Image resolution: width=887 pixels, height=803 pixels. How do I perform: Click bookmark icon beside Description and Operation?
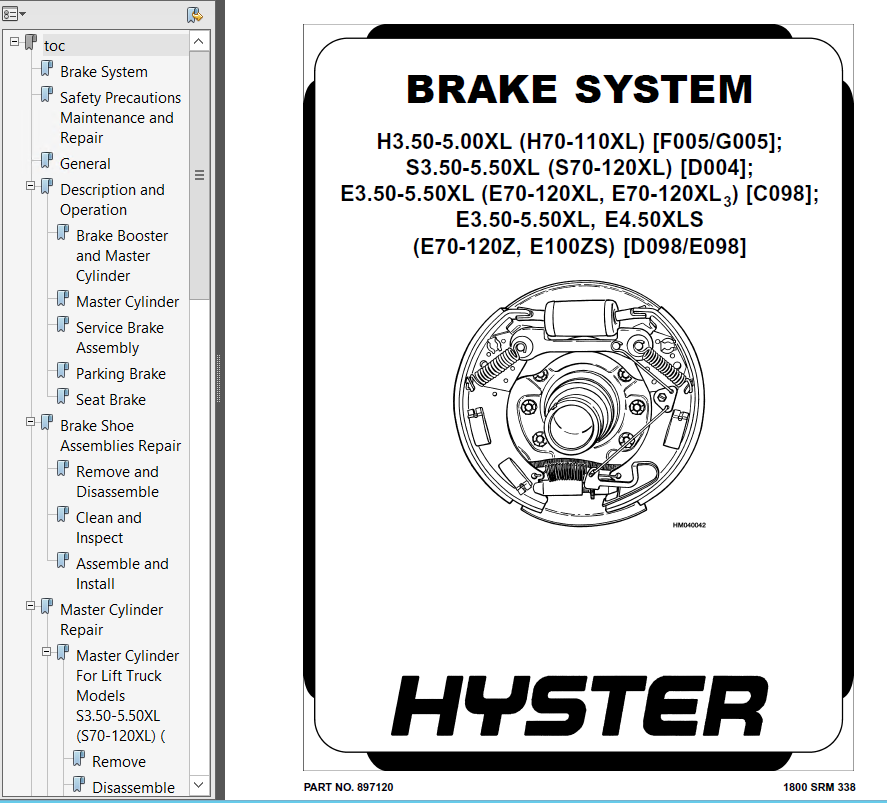click(x=46, y=186)
